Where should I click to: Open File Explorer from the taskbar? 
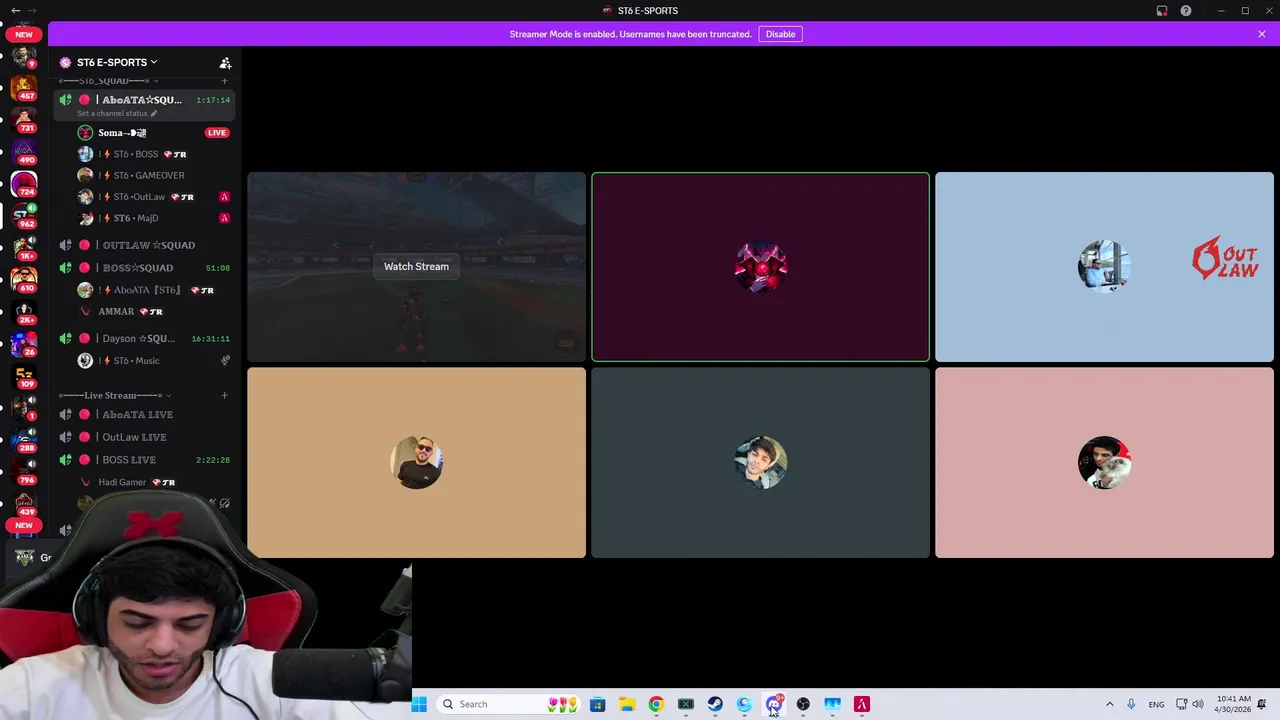pyautogui.click(x=627, y=704)
